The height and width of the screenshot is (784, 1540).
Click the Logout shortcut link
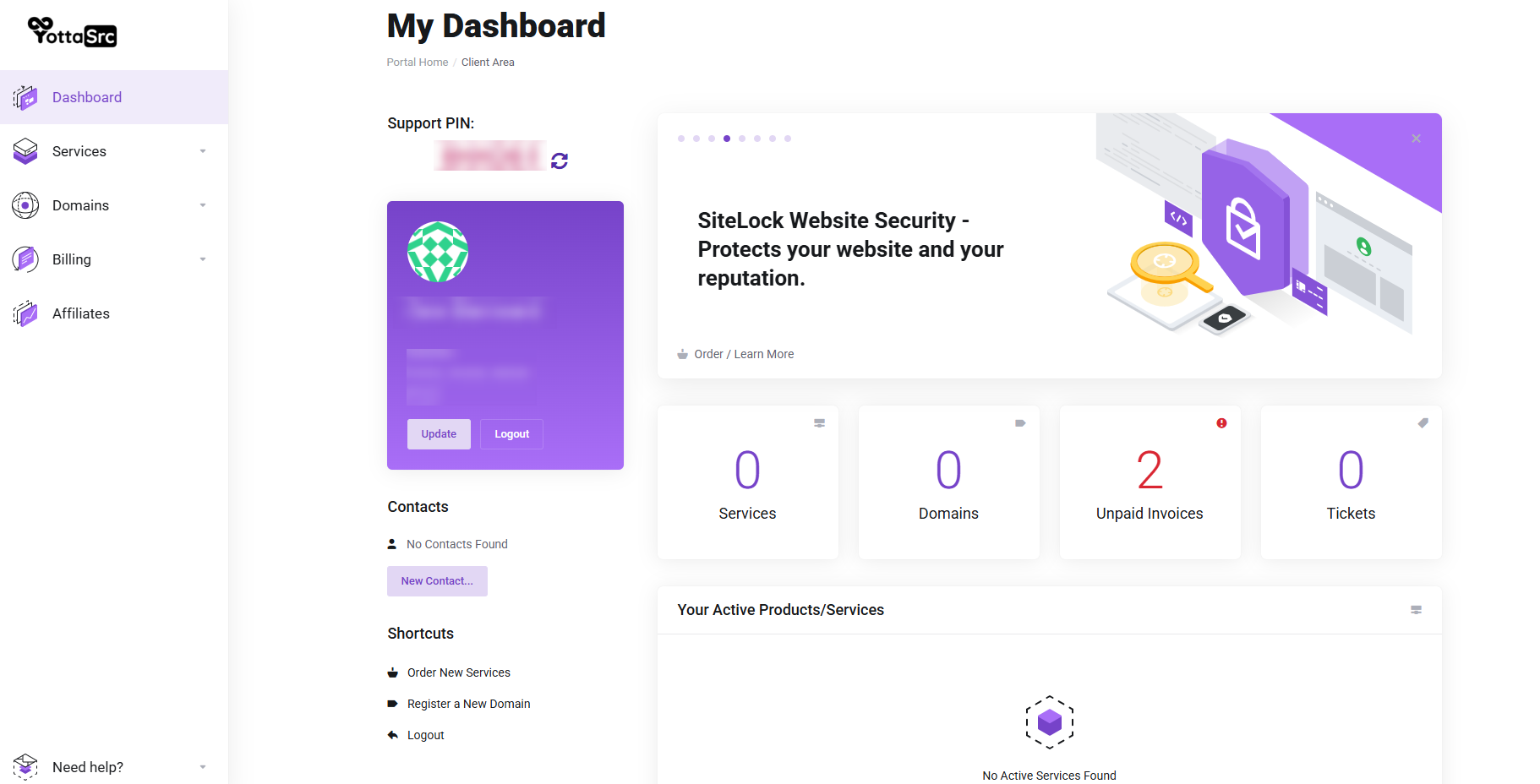[426, 735]
